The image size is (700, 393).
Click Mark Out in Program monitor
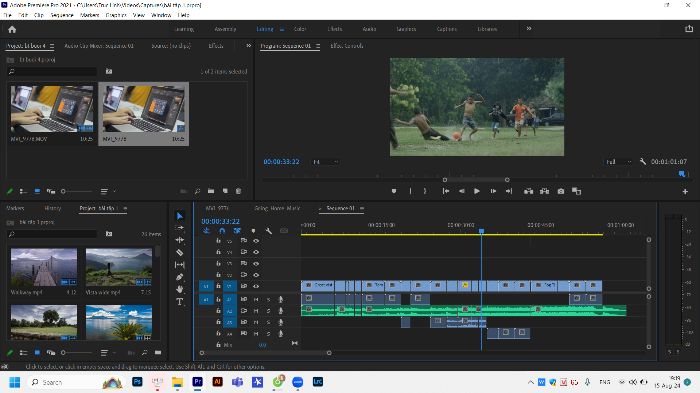(x=425, y=191)
